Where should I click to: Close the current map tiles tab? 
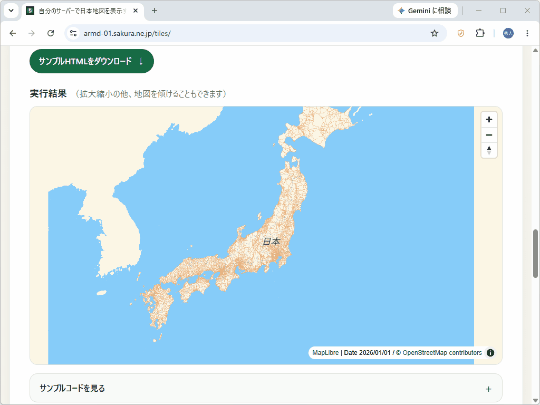136,11
